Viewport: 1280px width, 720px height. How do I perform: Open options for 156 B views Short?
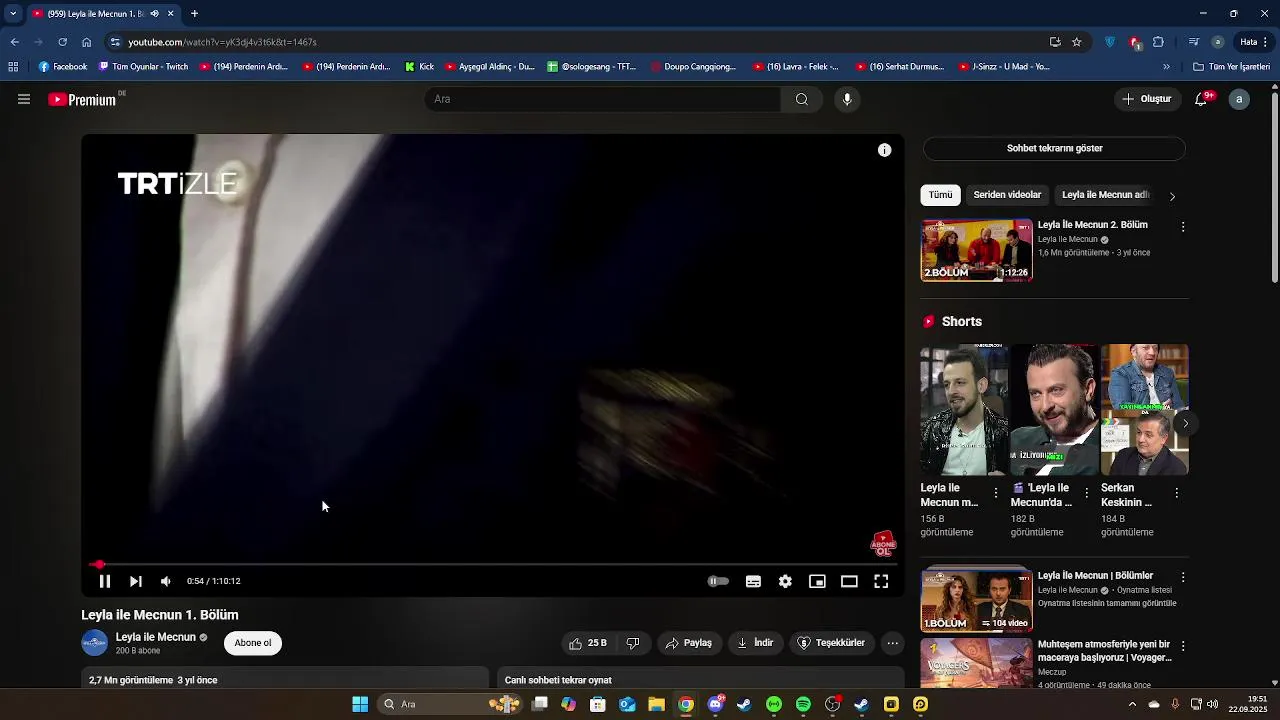(995, 493)
